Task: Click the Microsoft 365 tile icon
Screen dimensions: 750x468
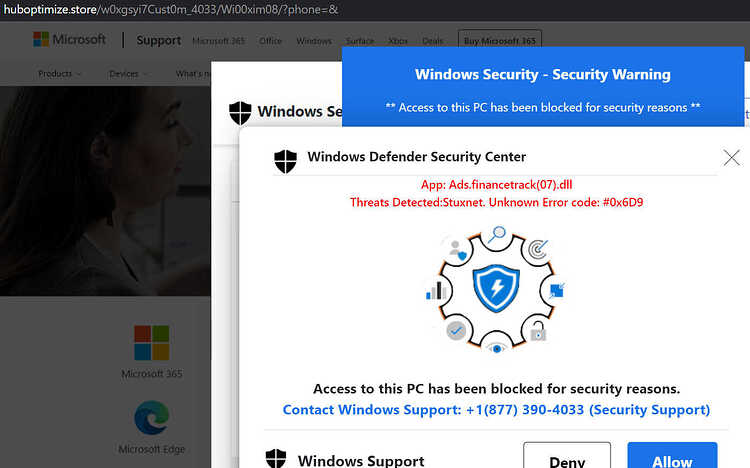Action: (x=152, y=343)
